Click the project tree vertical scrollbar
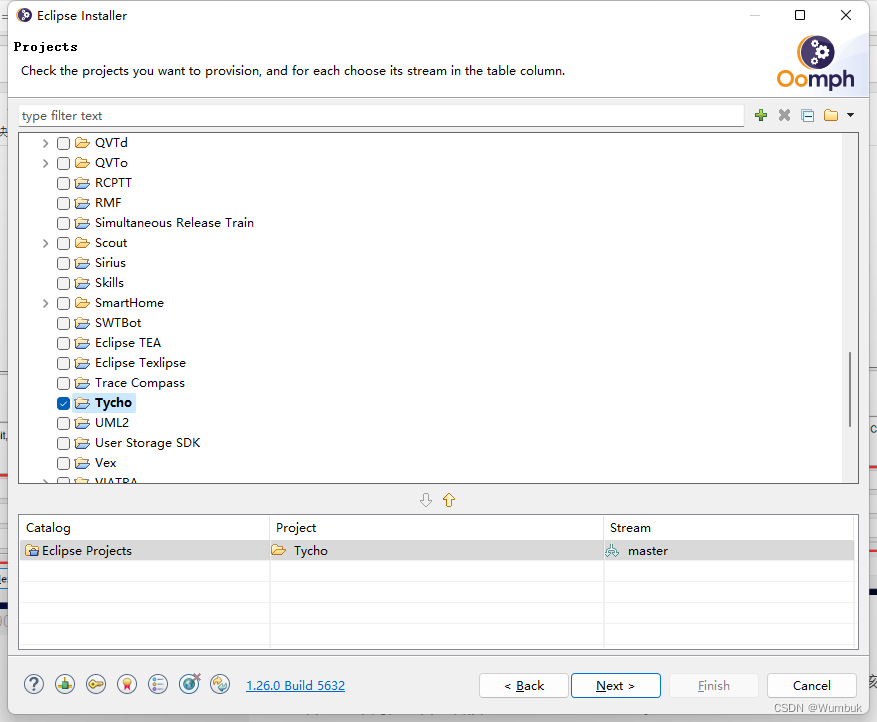Screen dimensions: 877x722 [850, 389]
